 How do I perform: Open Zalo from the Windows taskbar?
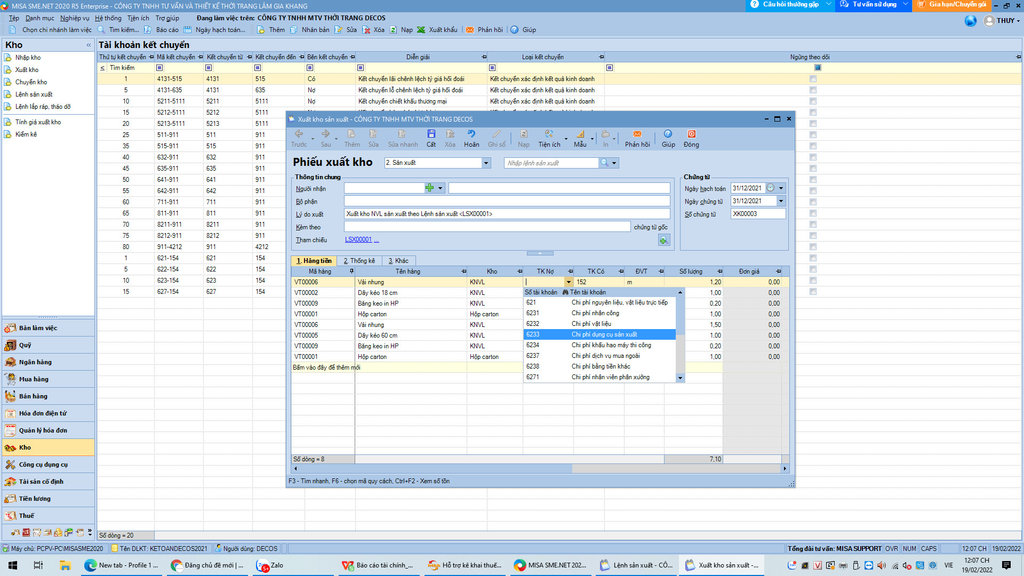pyautogui.click(x=270, y=565)
